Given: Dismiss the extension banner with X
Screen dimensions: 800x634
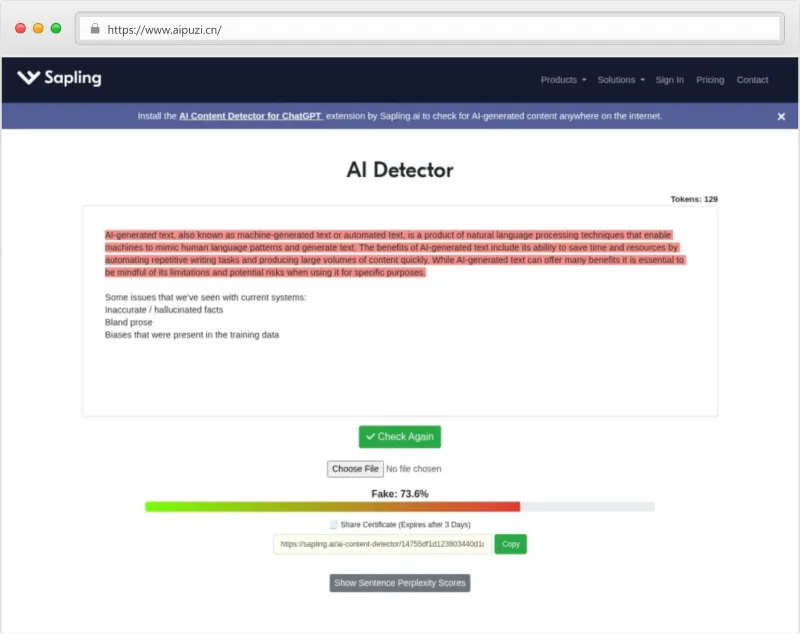Looking at the screenshot, I should pos(781,117).
